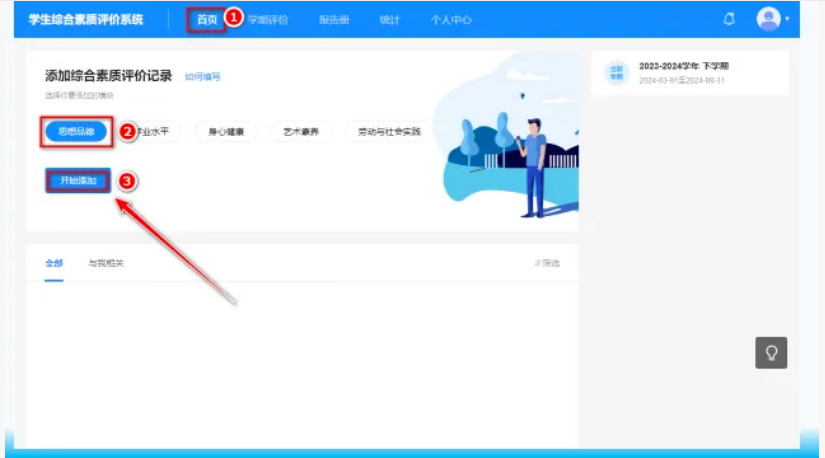Open the 筛选 filter option
Viewport: 825px width, 458px height.
546,263
